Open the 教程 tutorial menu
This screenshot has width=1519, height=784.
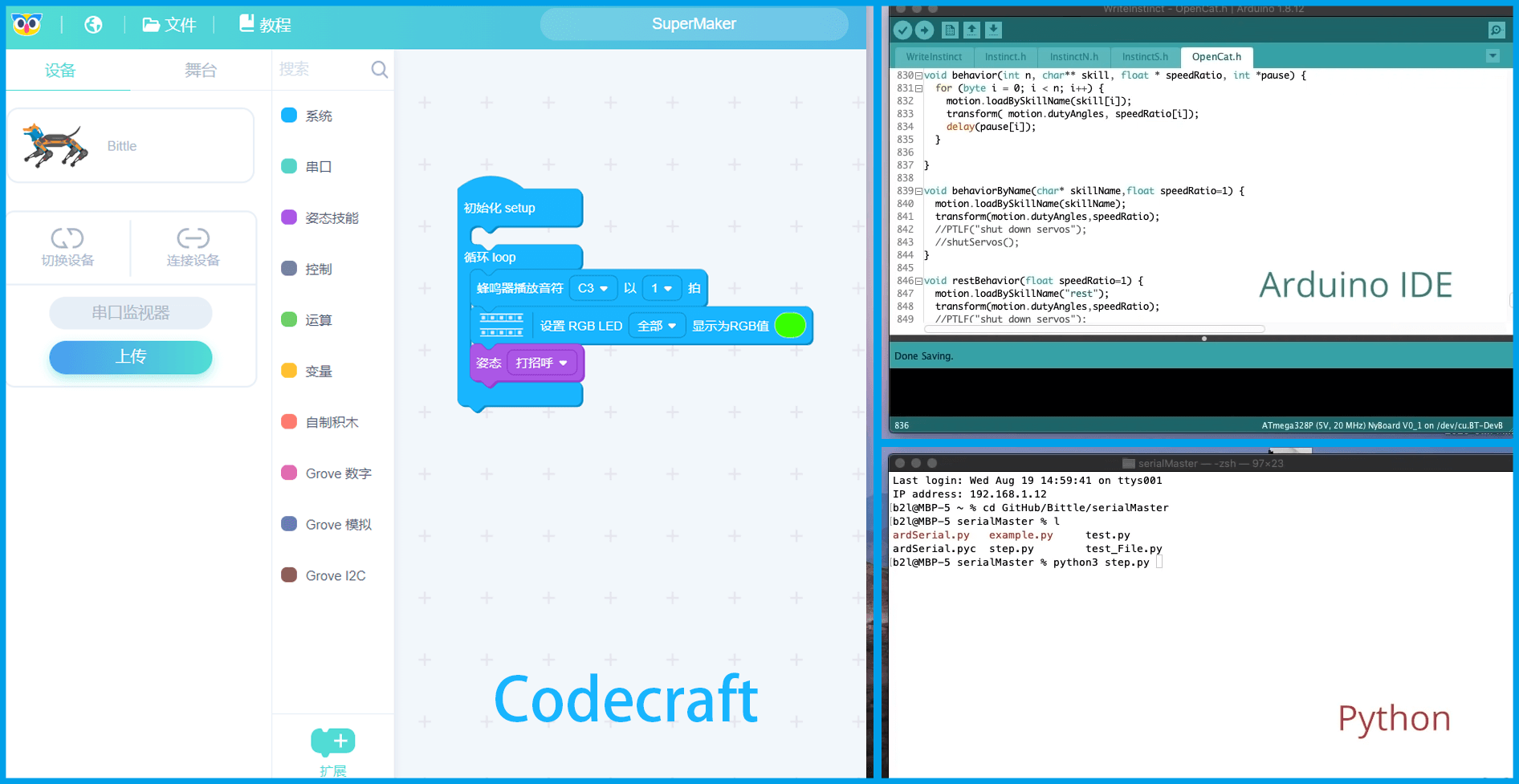pyautogui.click(x=265, y=25)
